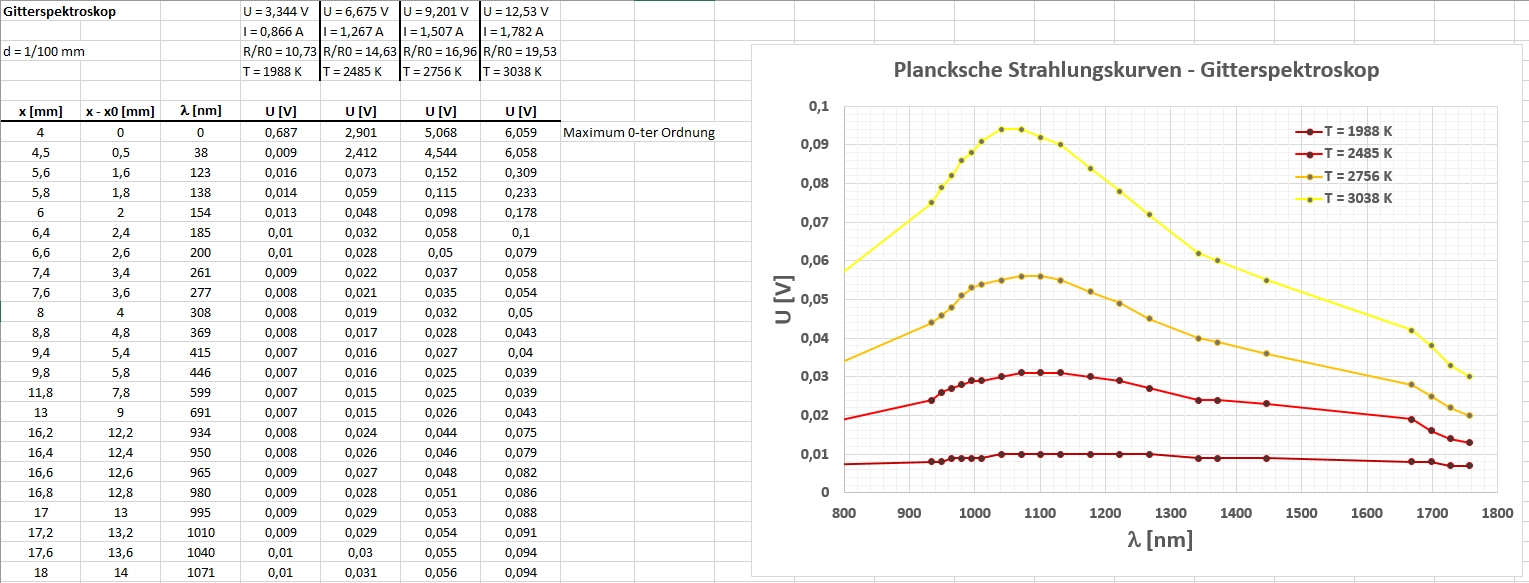This screenshot has height=583, width=1529.
Task: Click the horizontal axis title 'λ [nm]' below chart
Action: point(1160,540)
